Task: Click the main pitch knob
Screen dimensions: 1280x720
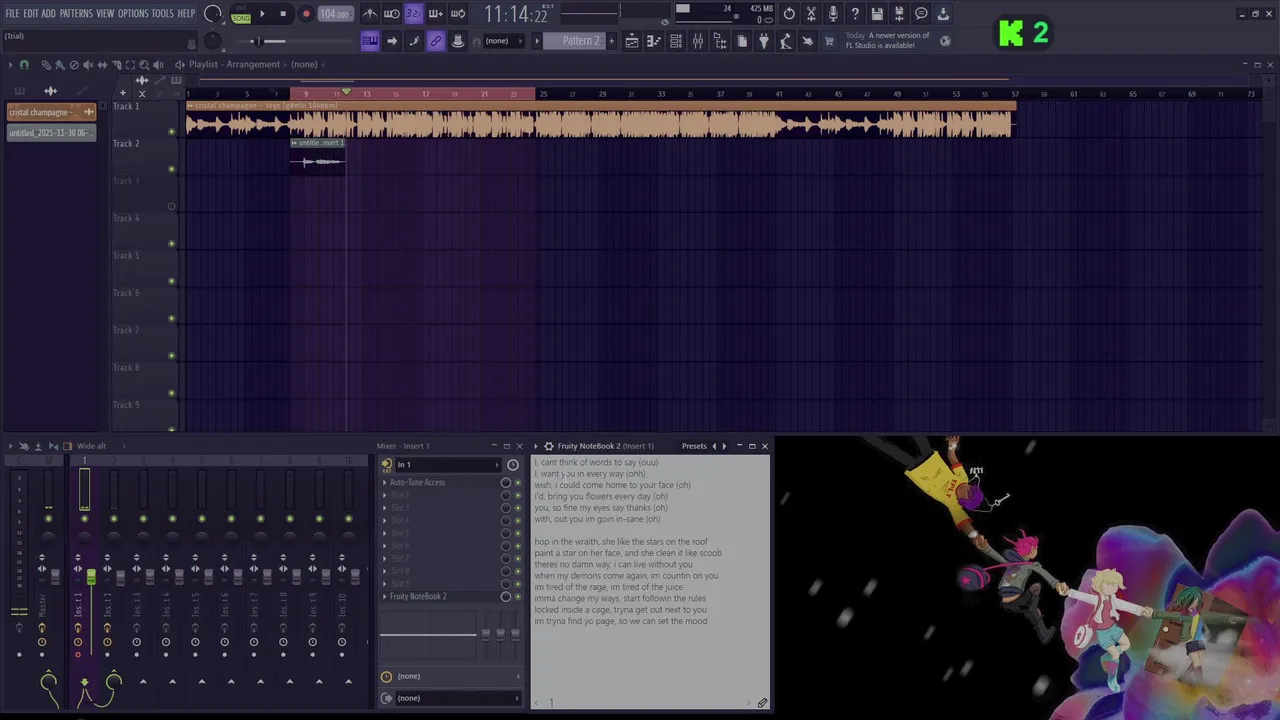Action: pos(213,41)
